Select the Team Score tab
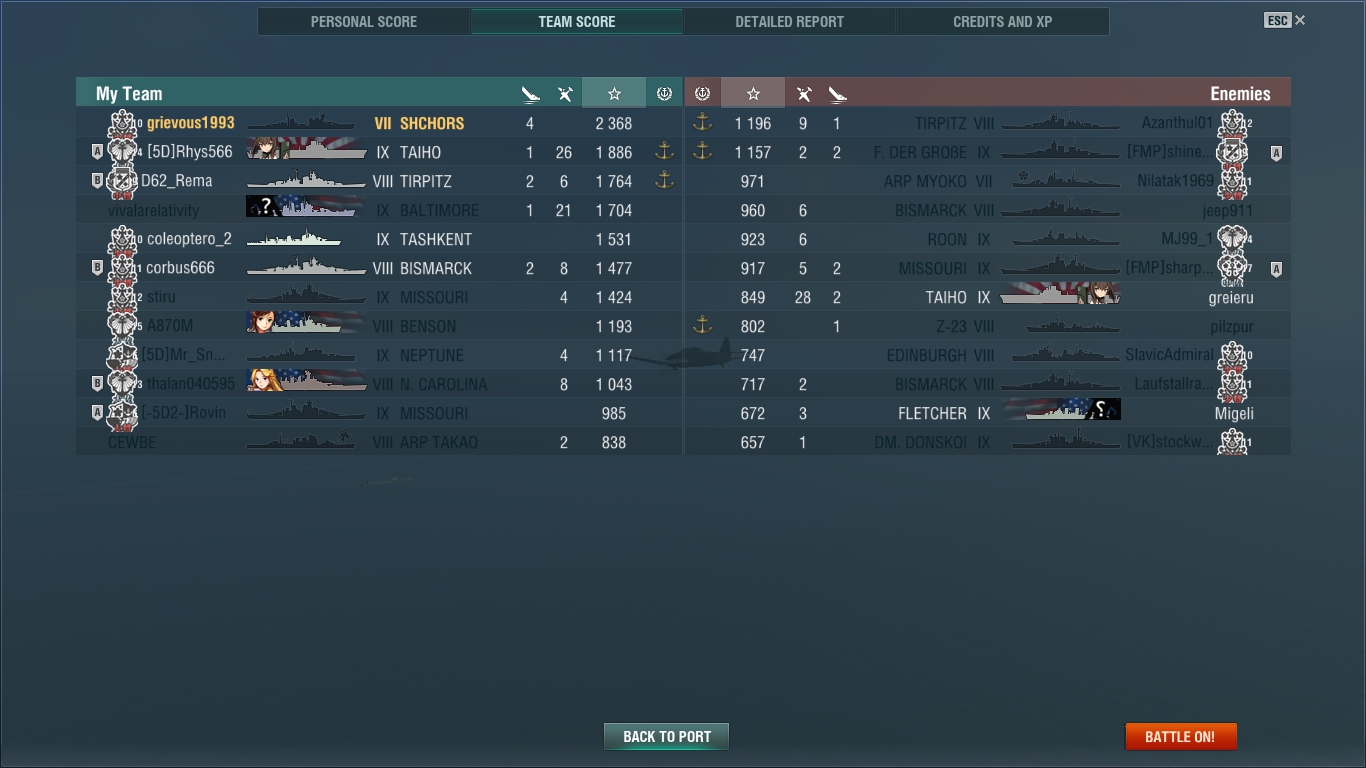 click(577, 21)
